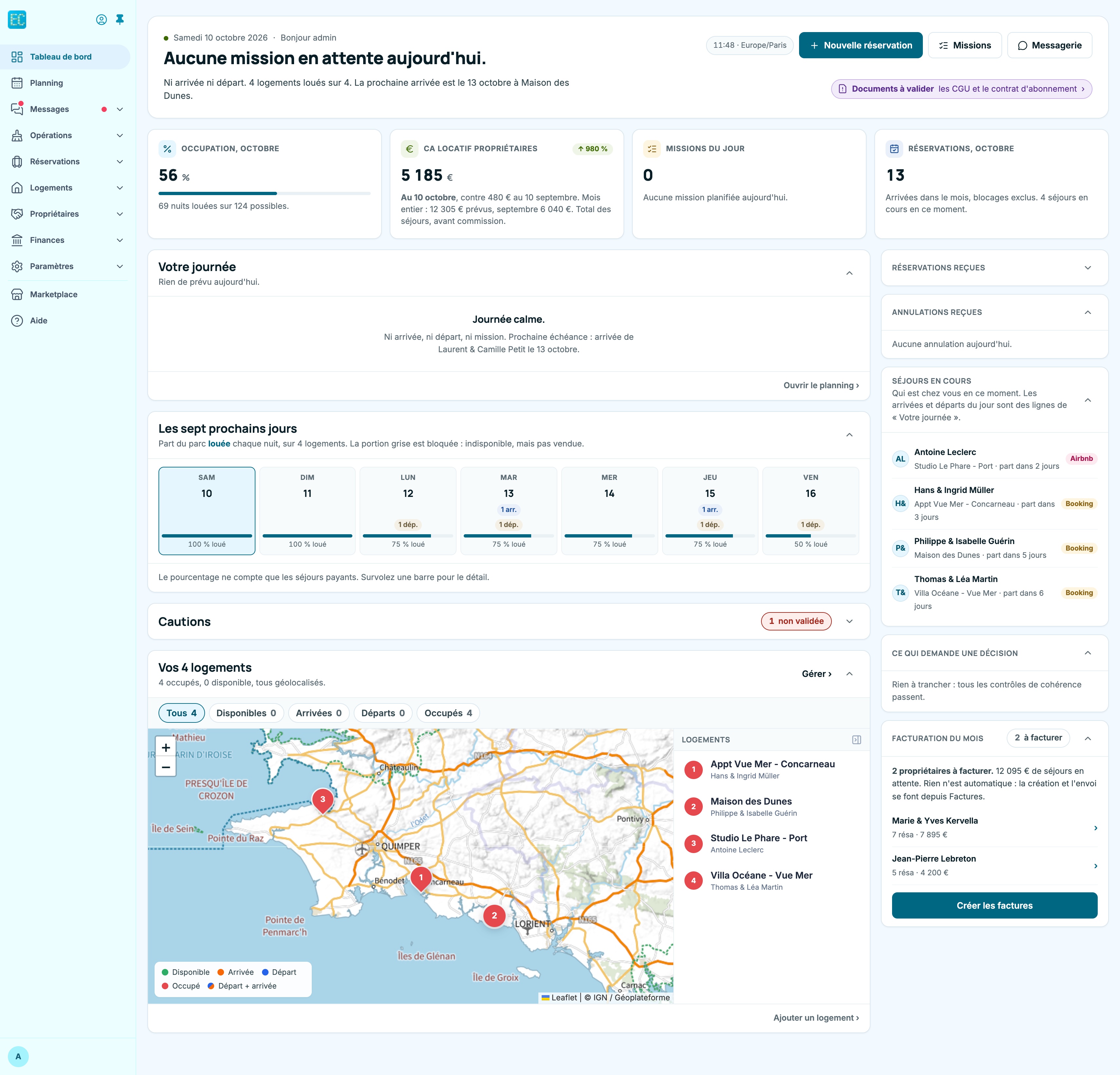The width and height of the screenshot is (1120, 1075).
Task: Collapse the Votre journée panel
Action: [x=849, y=273]
